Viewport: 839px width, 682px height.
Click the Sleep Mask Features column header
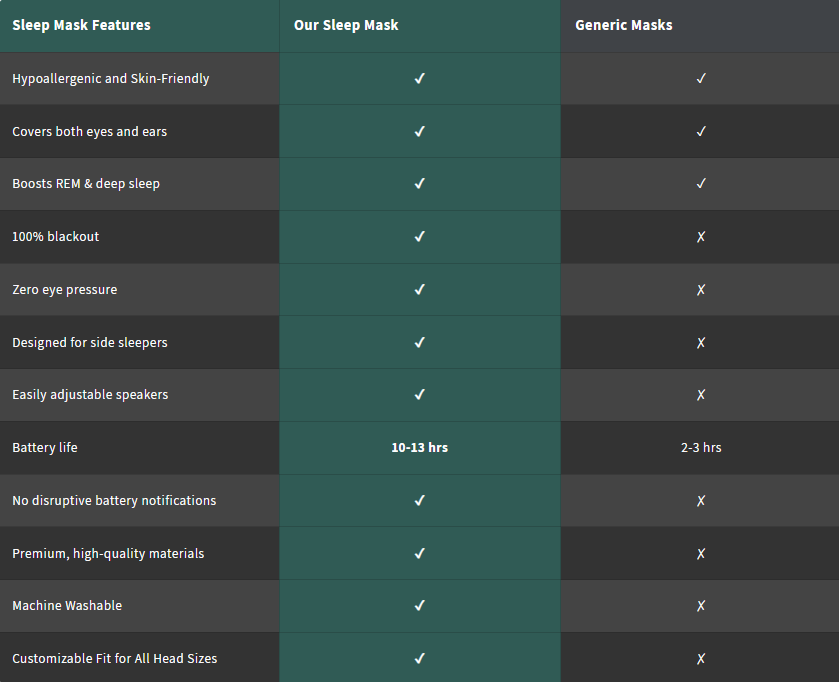point(81,25)
